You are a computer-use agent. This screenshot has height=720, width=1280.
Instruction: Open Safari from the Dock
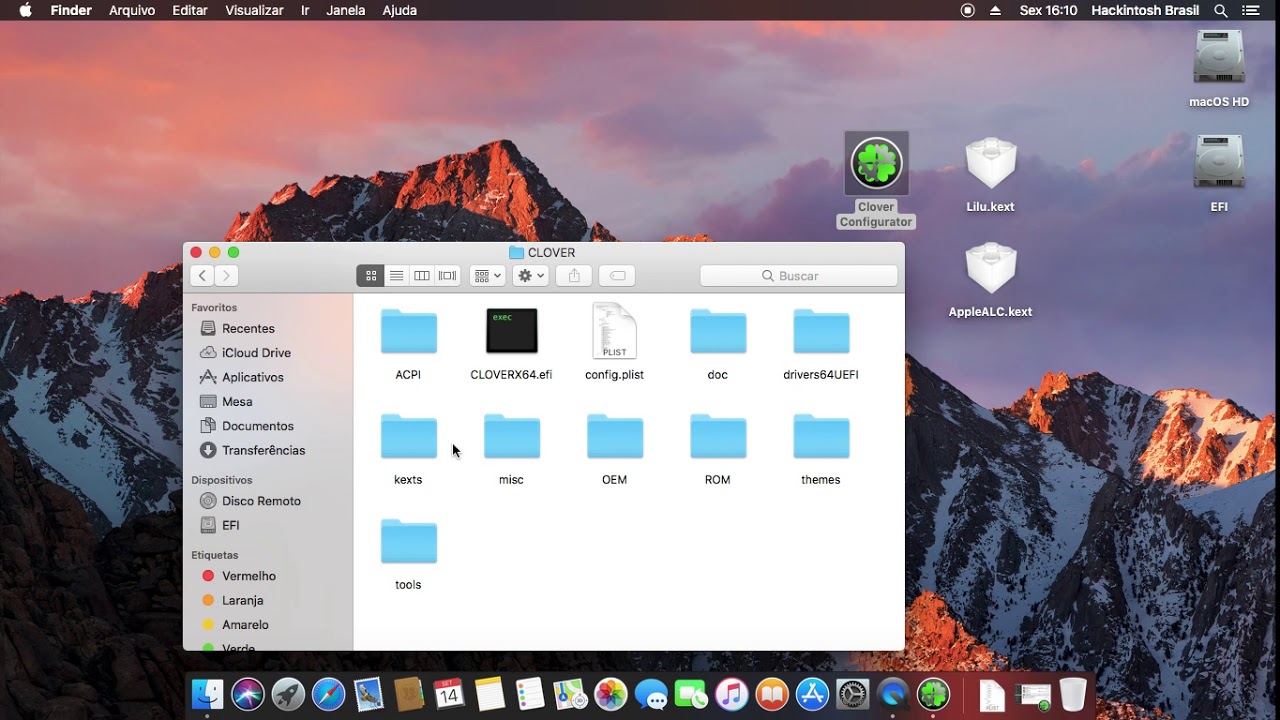click(x=328, y=694)
